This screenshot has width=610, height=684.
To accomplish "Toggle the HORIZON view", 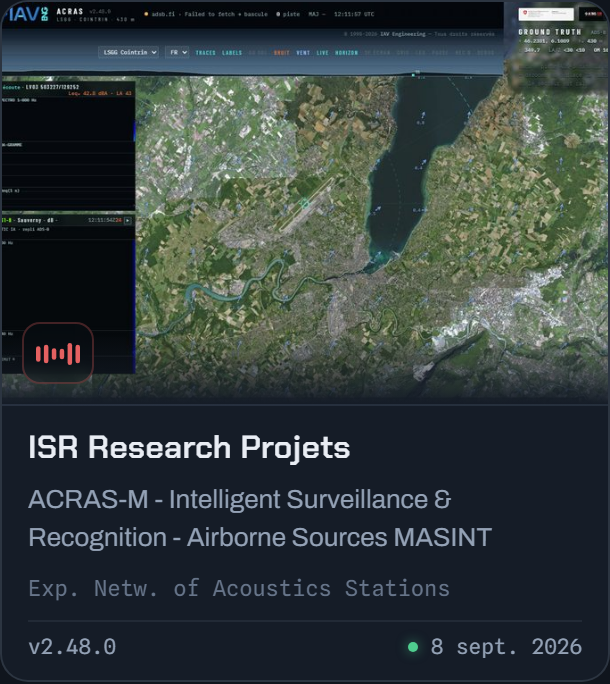I will (x=346, y=53).
